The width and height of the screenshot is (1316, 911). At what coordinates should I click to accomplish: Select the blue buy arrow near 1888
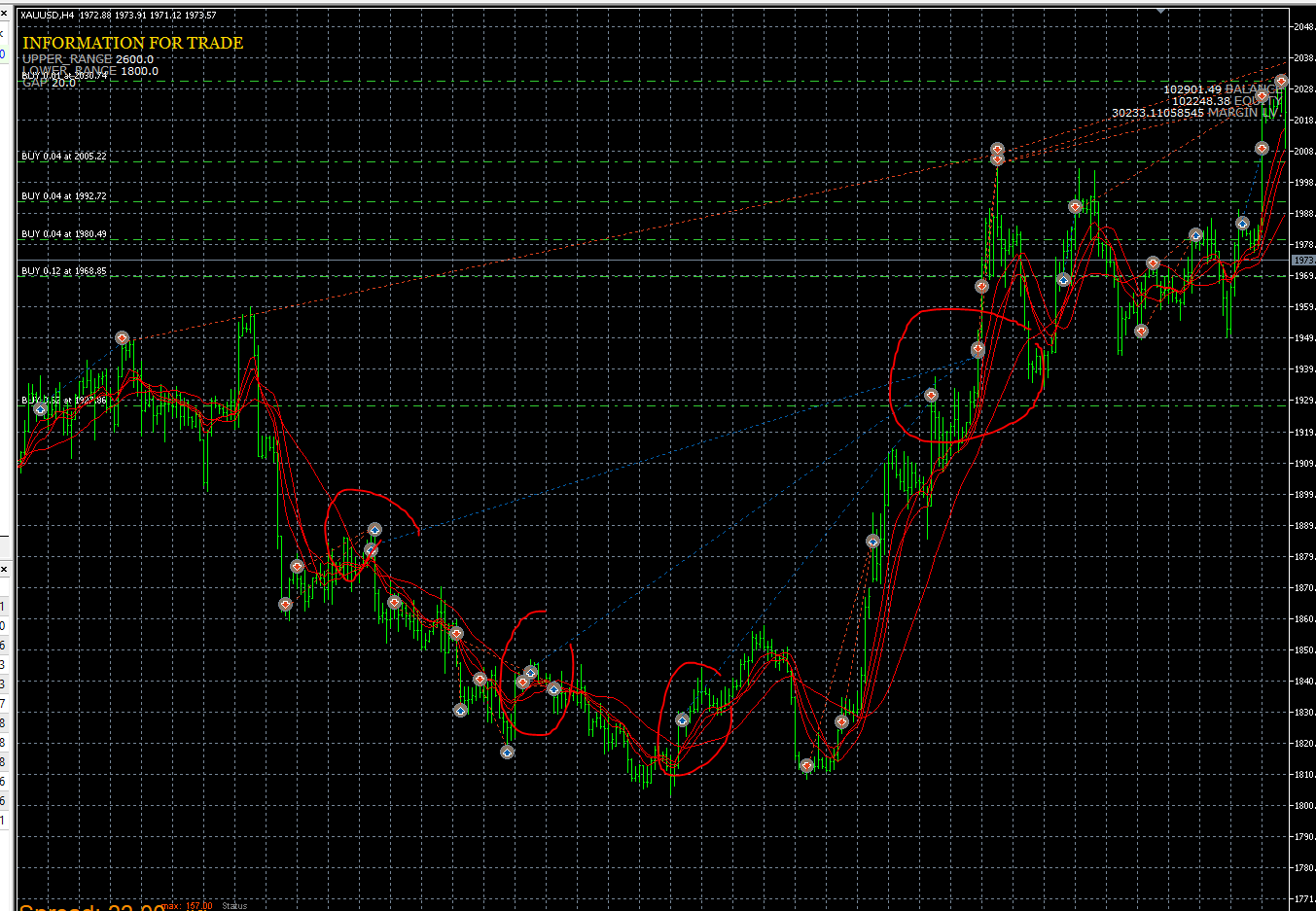point(374,531)
